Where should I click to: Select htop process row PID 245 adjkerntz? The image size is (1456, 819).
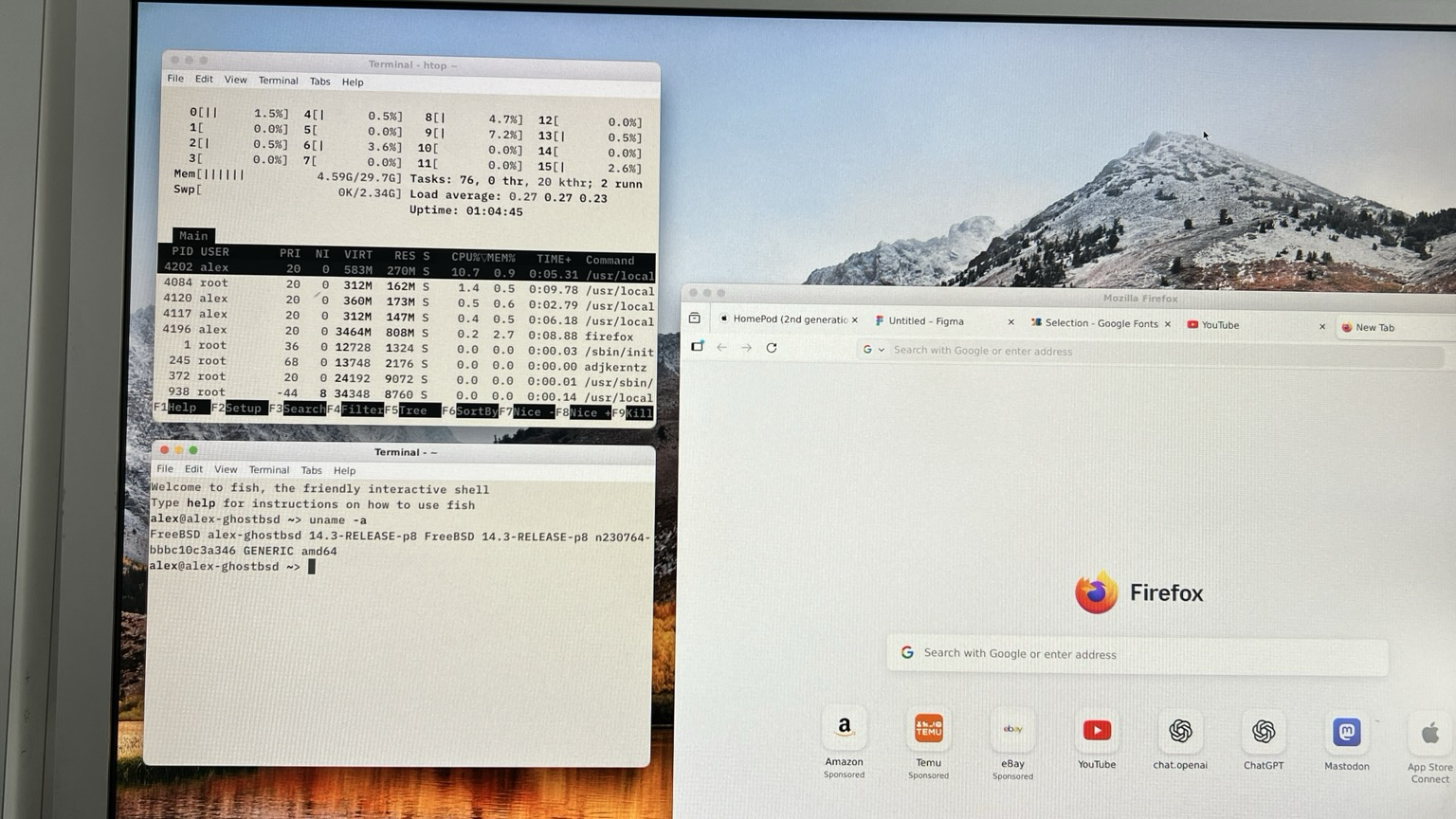pyautogui.click(x=407, y=363)
